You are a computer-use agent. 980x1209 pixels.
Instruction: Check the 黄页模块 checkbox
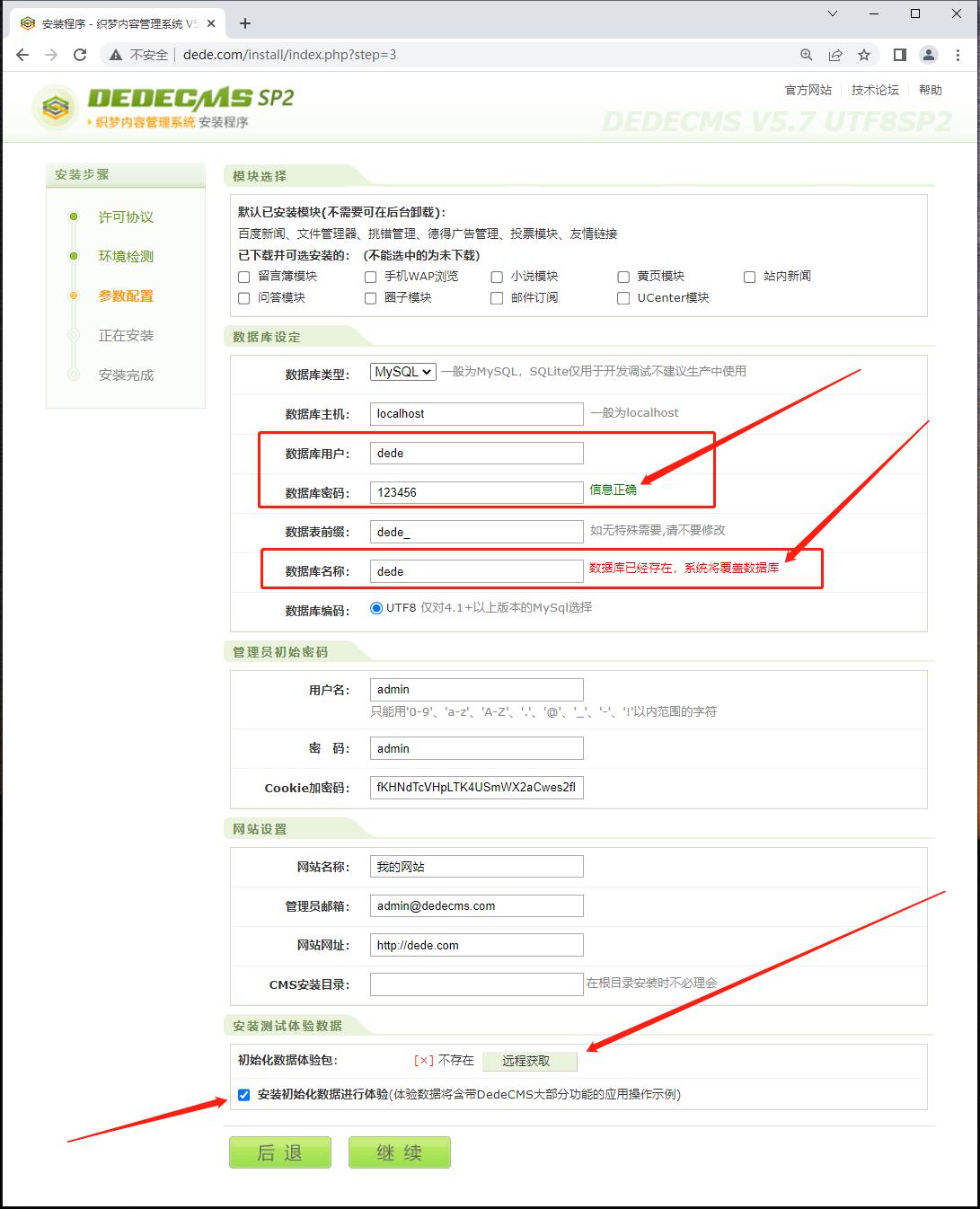(x=623, y=277)
